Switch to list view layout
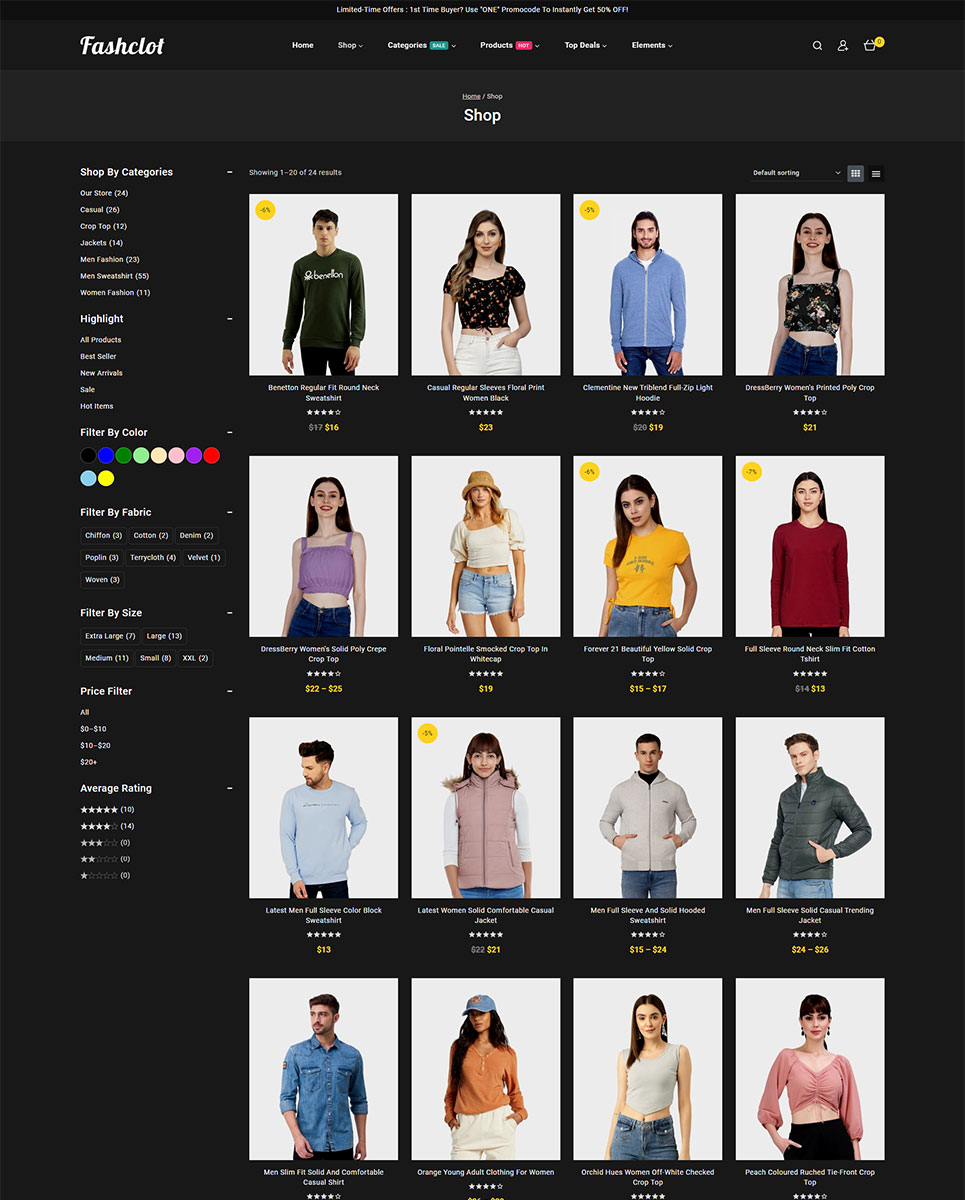 pos(876,173)
